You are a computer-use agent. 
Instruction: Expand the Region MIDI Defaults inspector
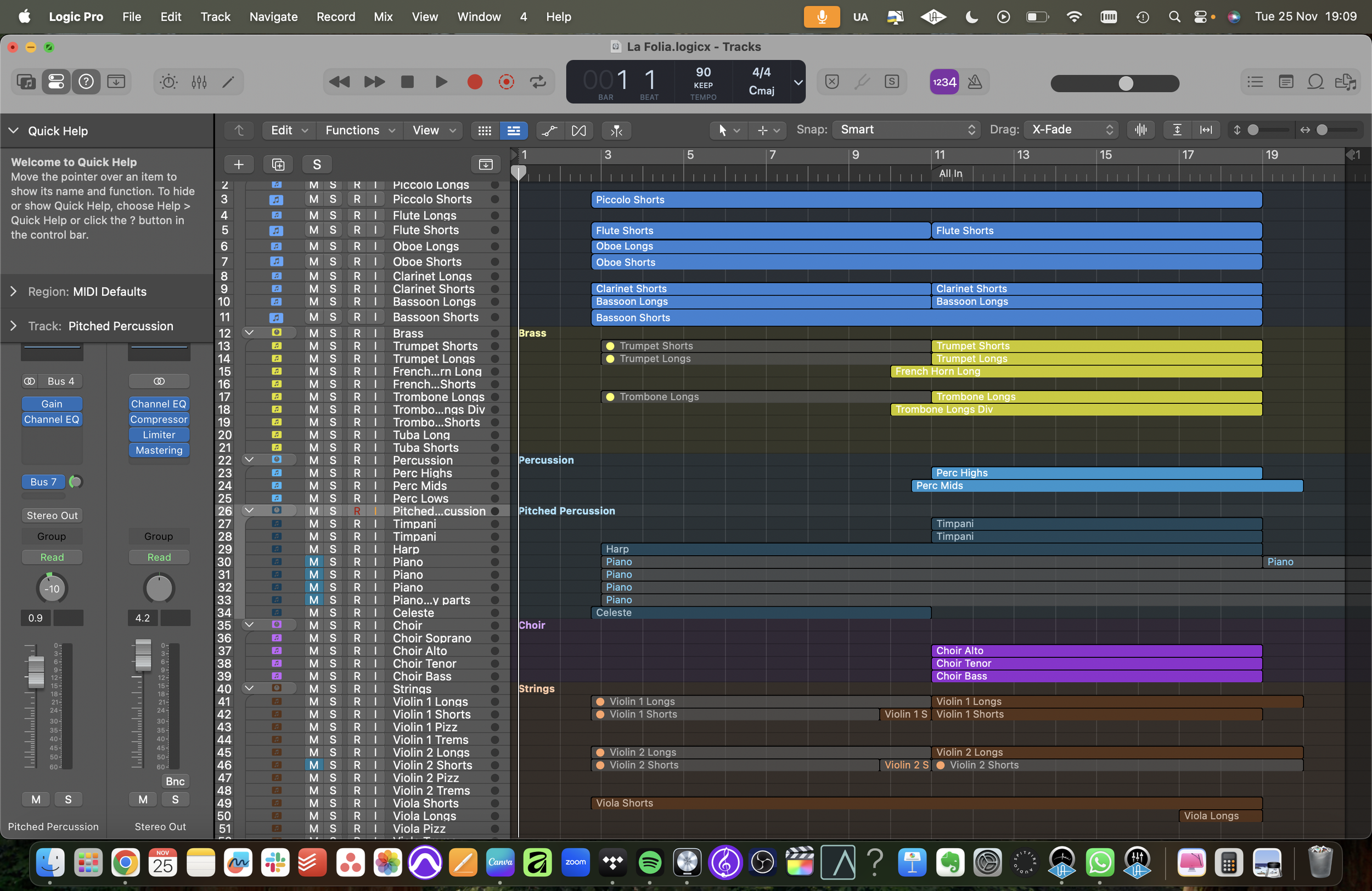coord(14,292)
